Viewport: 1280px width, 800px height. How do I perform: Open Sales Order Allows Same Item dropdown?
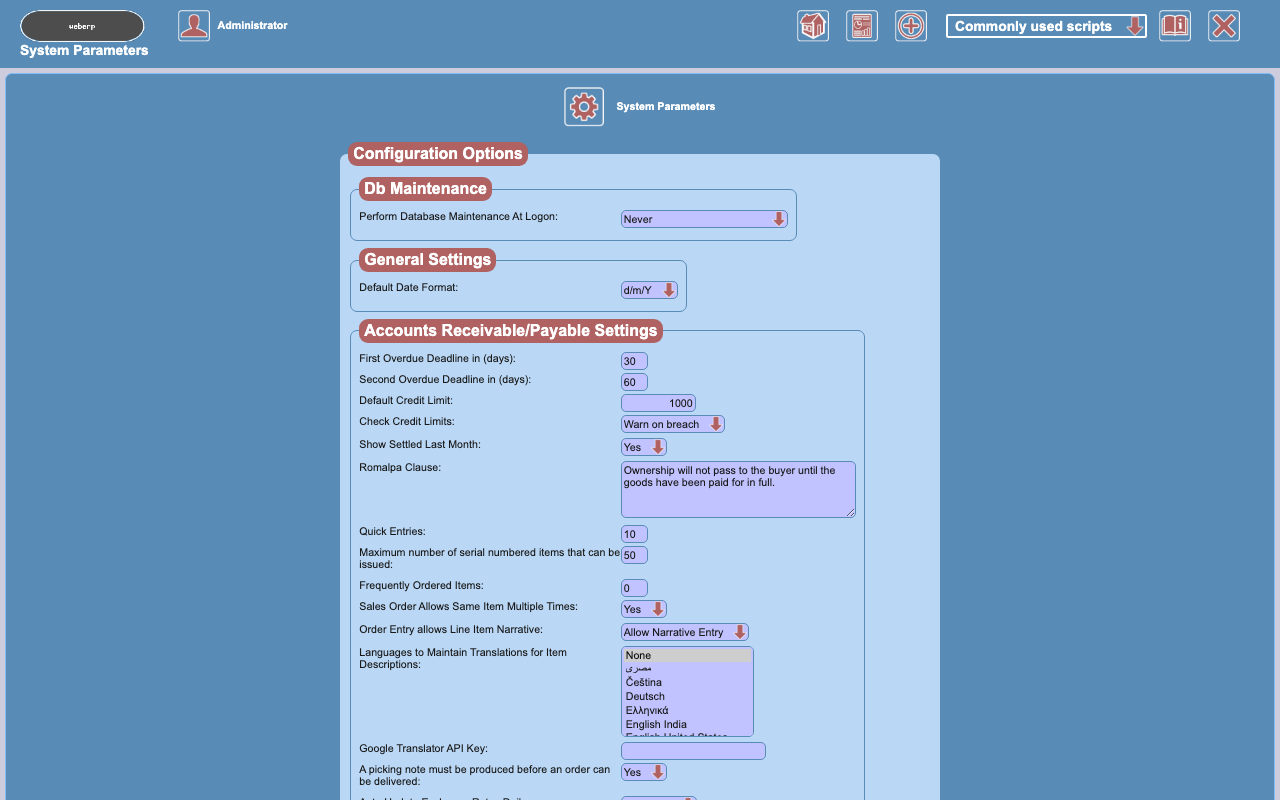point(644,609)
